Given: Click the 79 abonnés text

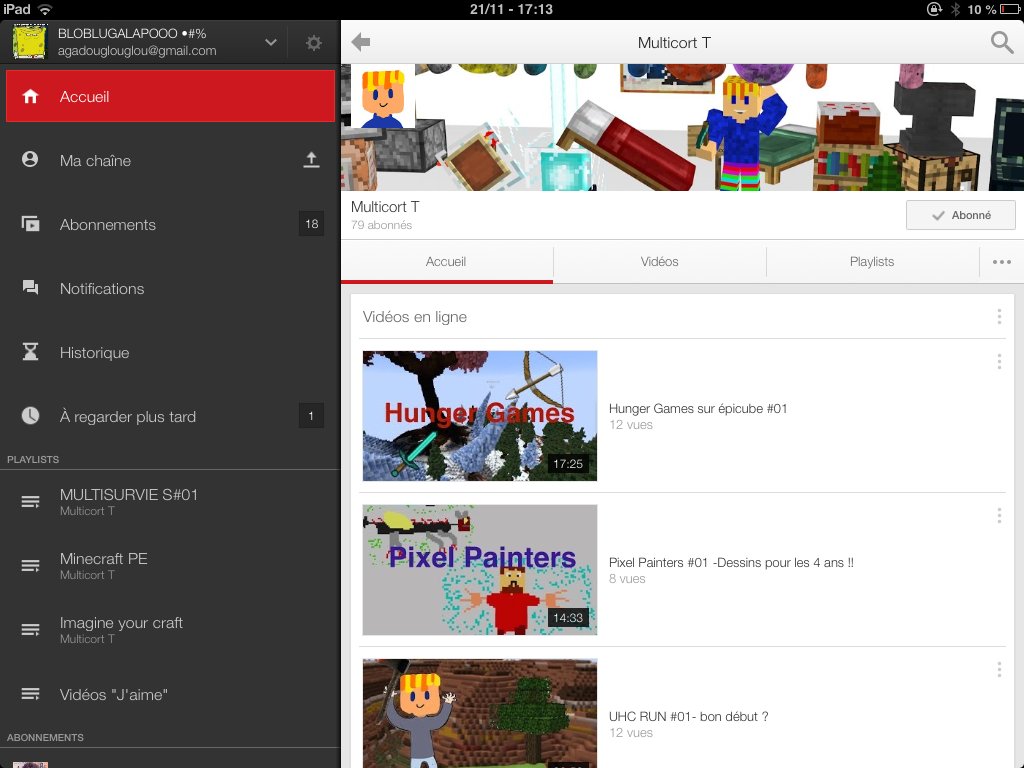Looking at the screenshot, I should click(x=381, y=225).
